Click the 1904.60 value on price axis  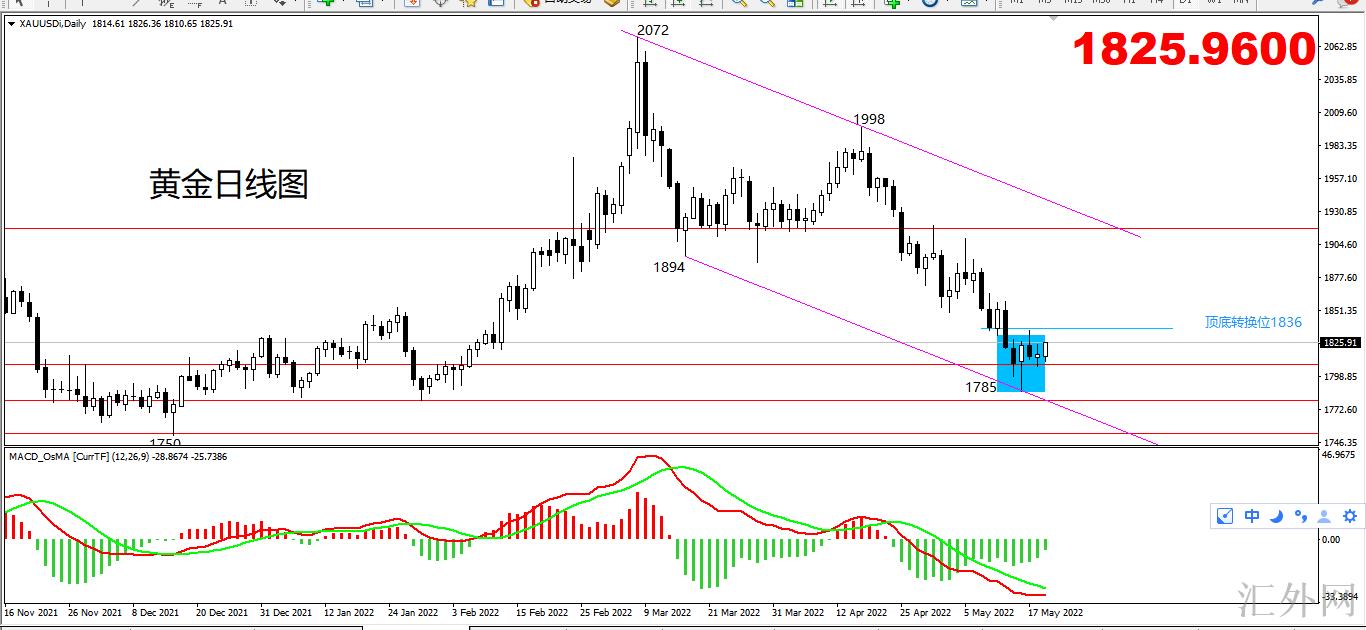[x=1338, y=245]
